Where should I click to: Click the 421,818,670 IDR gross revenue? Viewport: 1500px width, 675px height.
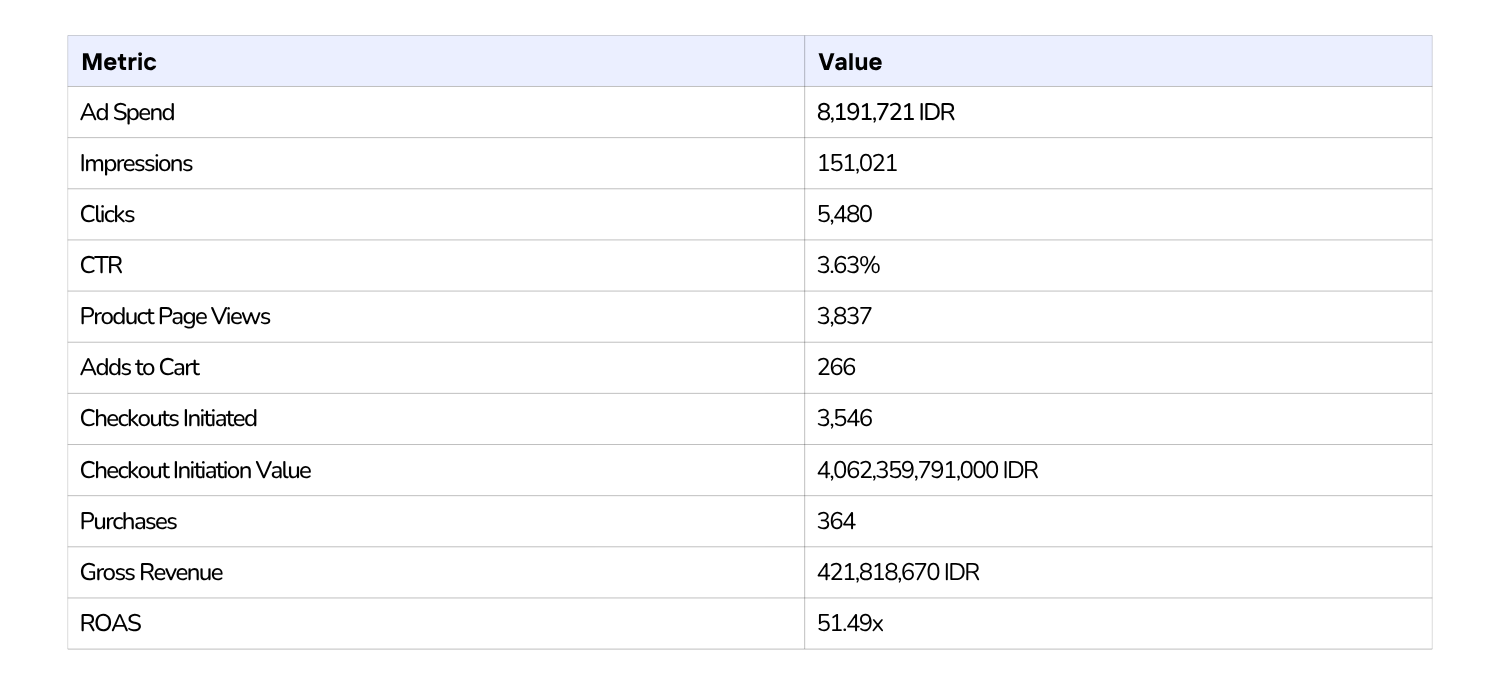click(x=898, y=572)
